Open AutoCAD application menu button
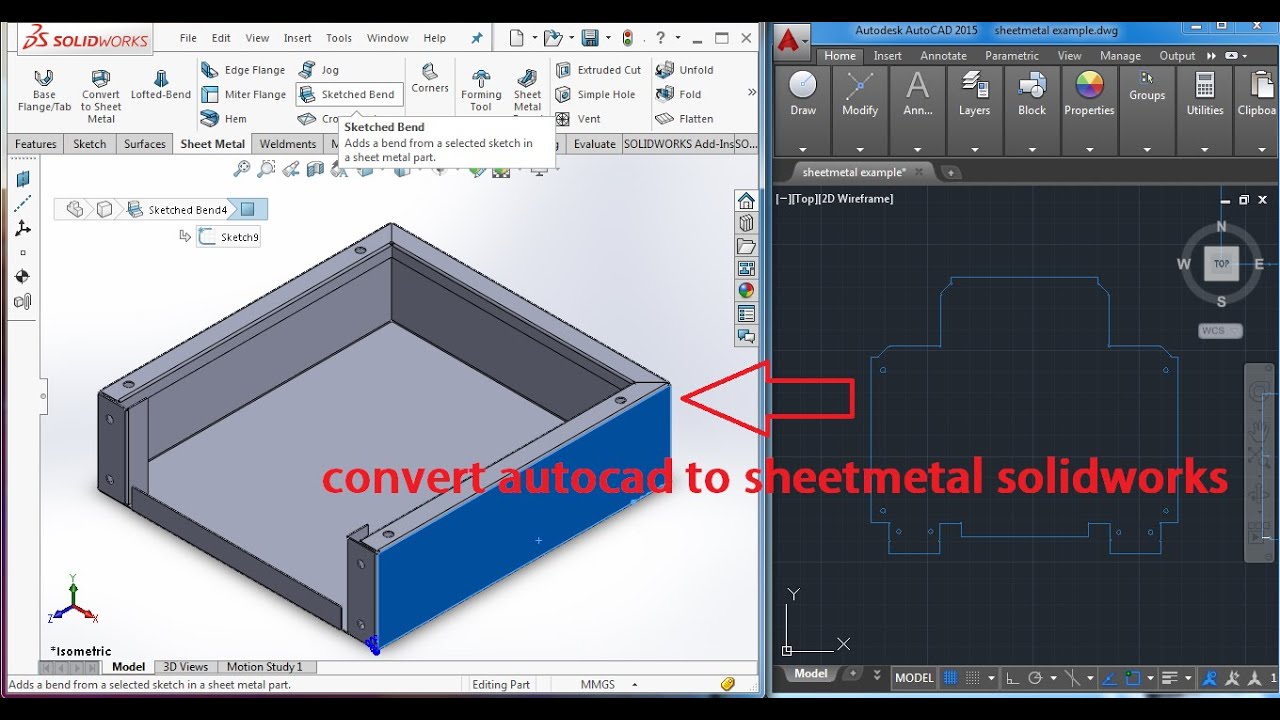Screen dimensions: 1280x720 coord(791,44)
